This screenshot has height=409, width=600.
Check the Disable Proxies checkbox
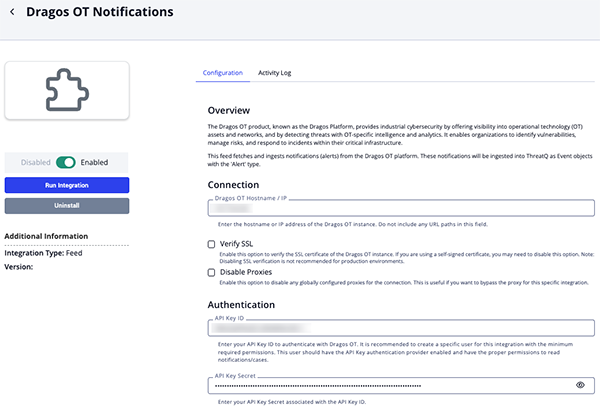pyautogui.click(x=211, y=272)
